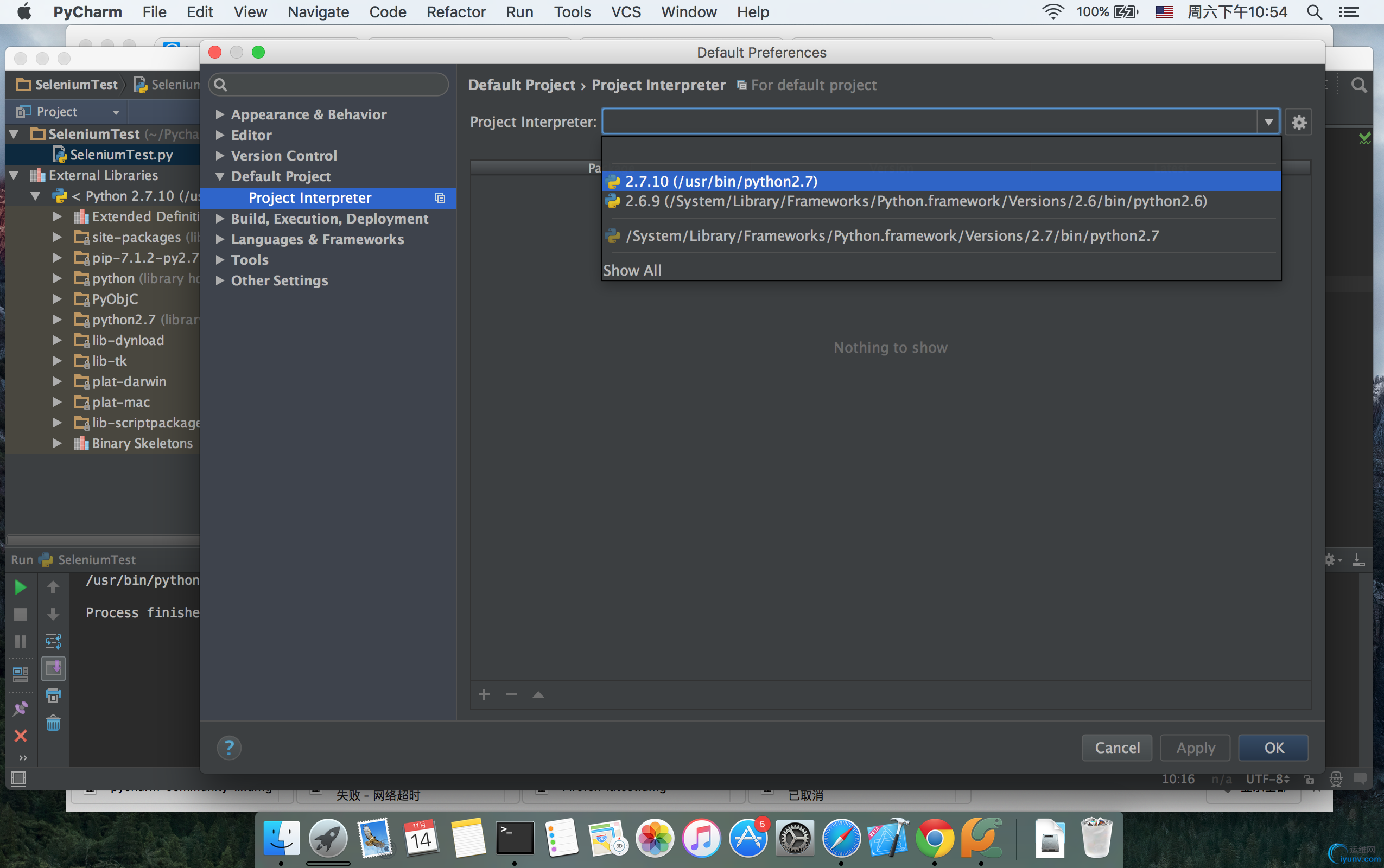1384x868 pixels.
Task: Click restore layout icon in Run panel
Action: pyautogui.click(x=20, y=674)
